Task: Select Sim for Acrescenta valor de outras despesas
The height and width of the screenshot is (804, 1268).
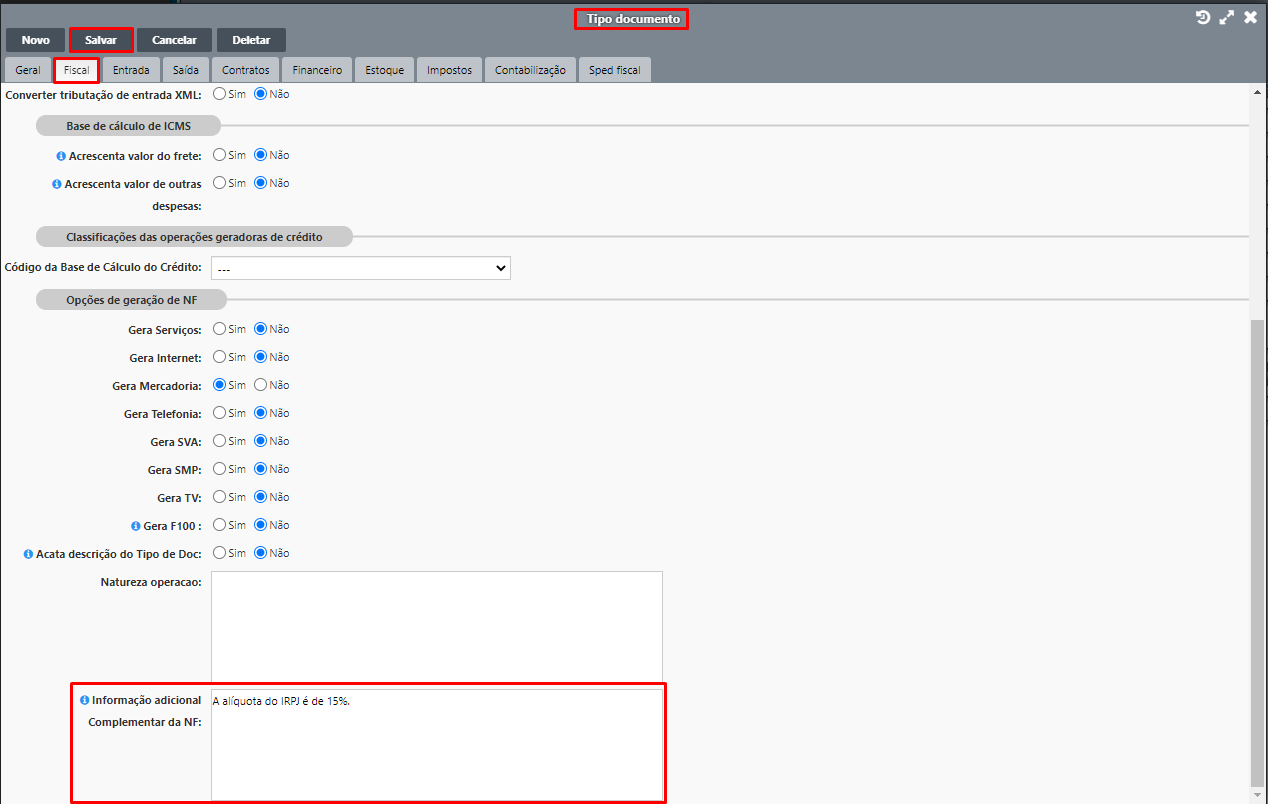Action: point(220,183)
